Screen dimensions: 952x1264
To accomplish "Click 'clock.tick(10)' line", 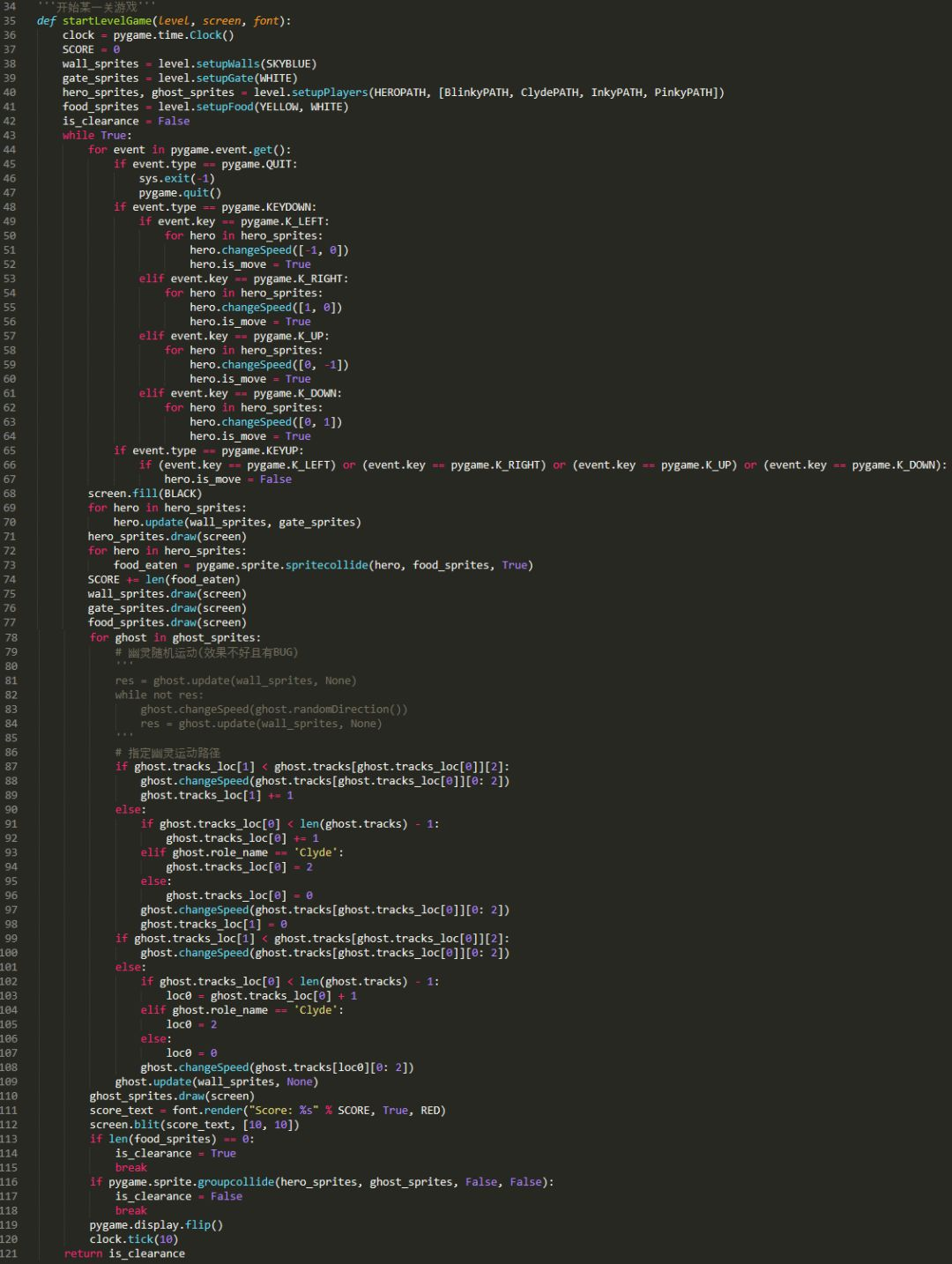I will pos(133,1239).
